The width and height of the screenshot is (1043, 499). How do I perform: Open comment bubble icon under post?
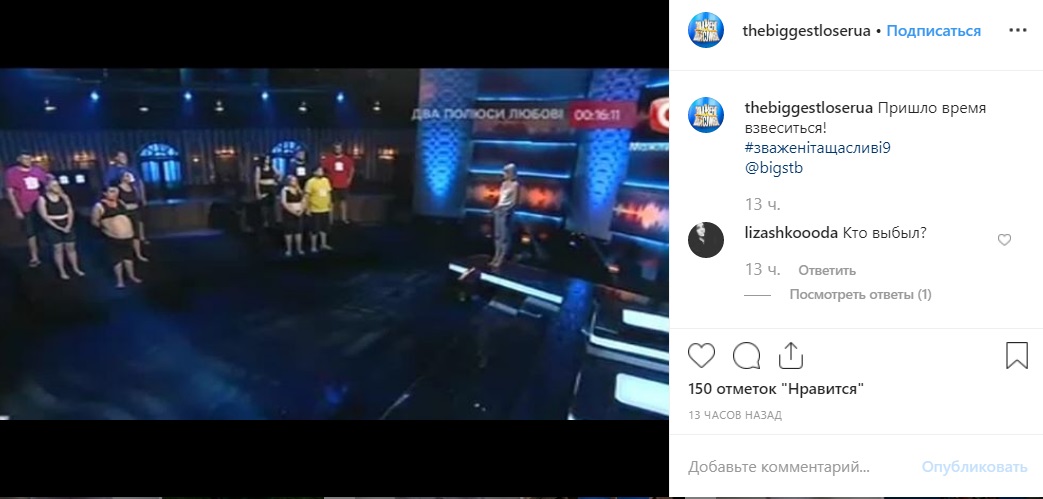[x=746, y=356]
